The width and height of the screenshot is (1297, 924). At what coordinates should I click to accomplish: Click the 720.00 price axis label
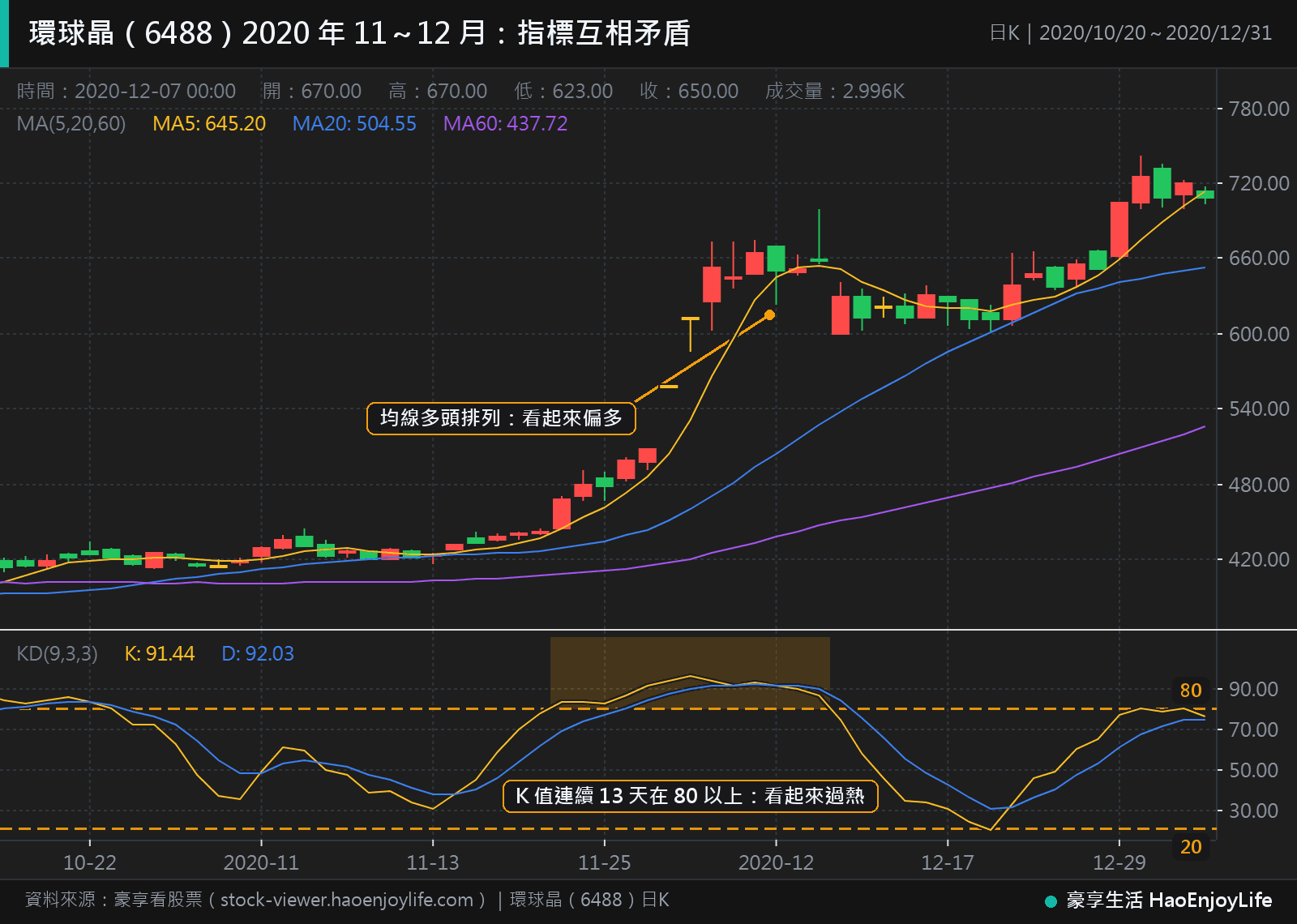1259,183
